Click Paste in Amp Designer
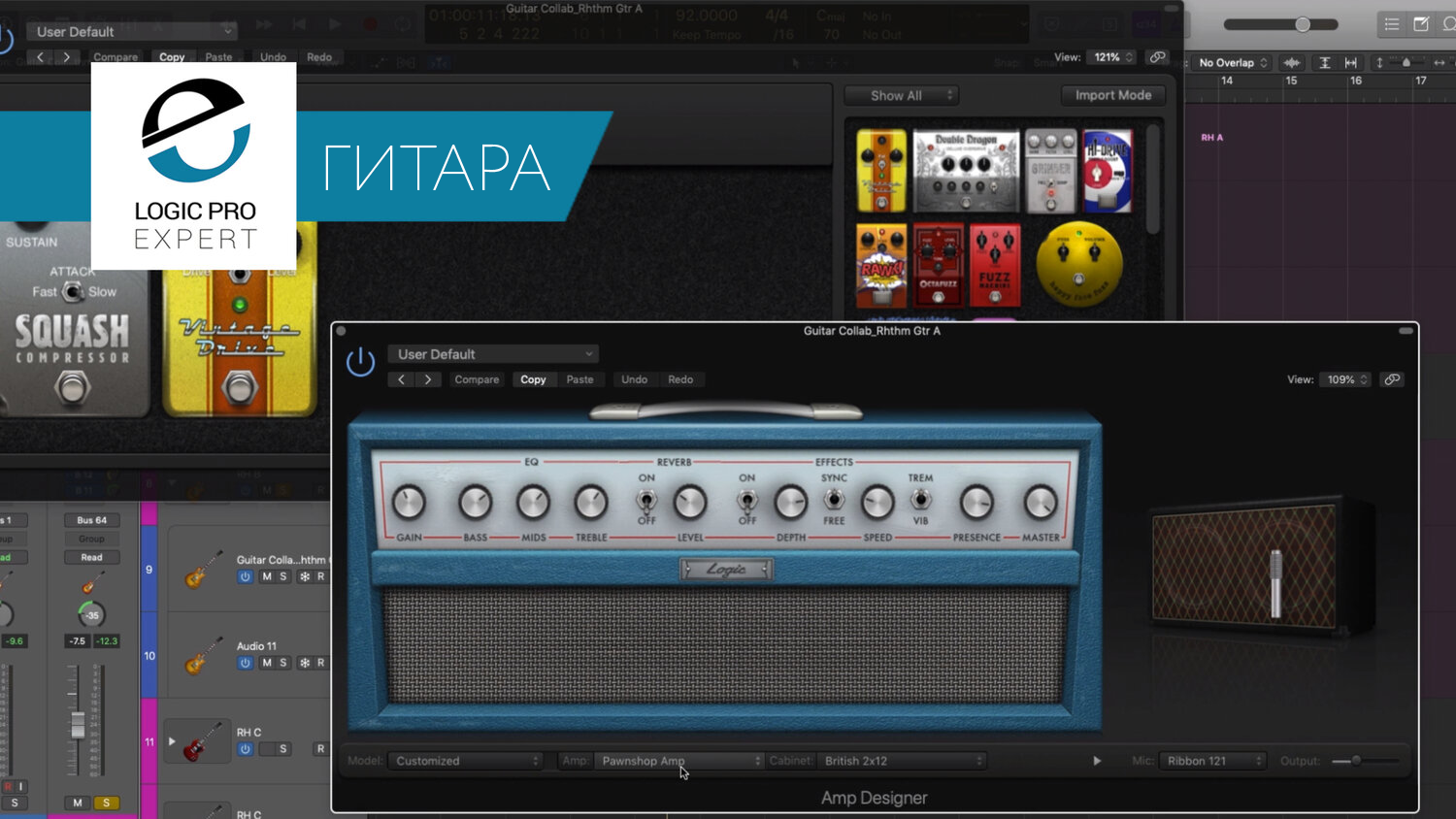 pyautogui.click(x=579, y=379)
